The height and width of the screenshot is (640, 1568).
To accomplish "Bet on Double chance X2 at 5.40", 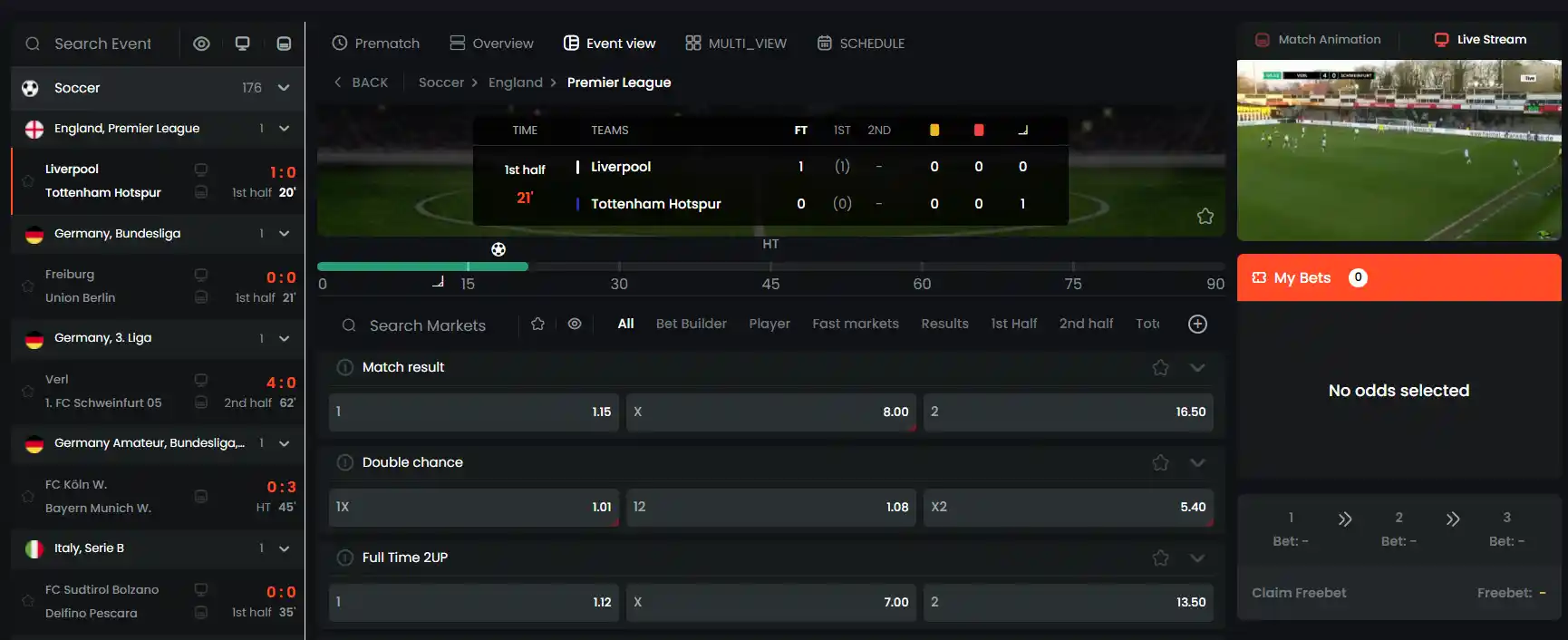I will pyautogui.click(x=1069, y=507).
